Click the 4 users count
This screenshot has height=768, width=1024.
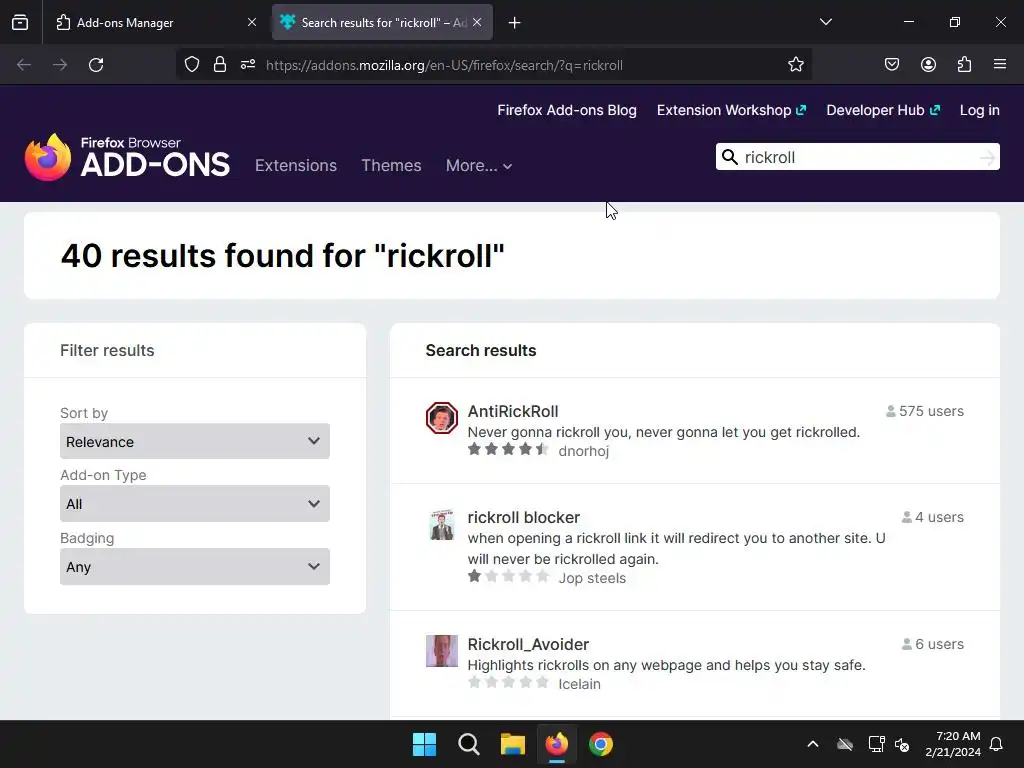coord(933,517)
